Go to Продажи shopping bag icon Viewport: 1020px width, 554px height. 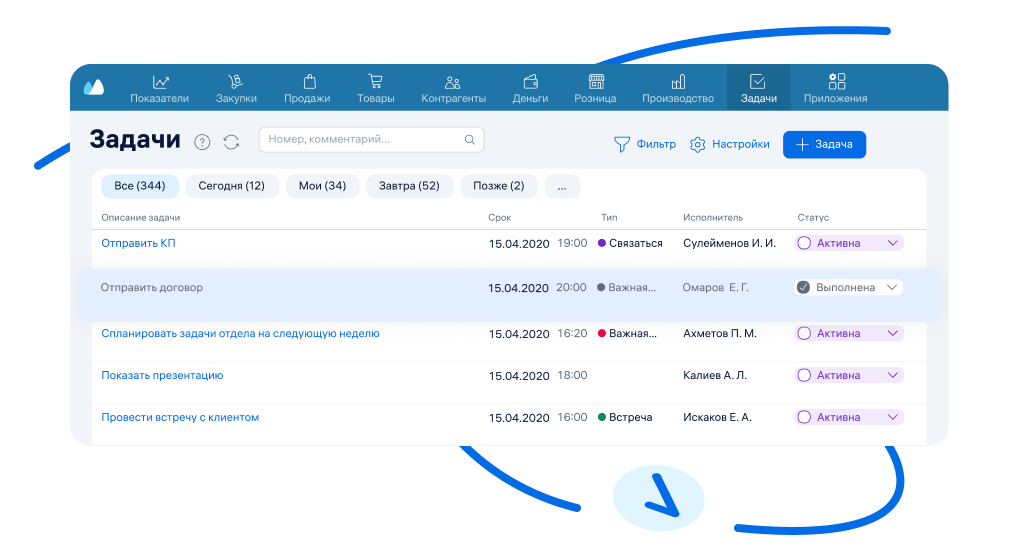coord(307,82)
